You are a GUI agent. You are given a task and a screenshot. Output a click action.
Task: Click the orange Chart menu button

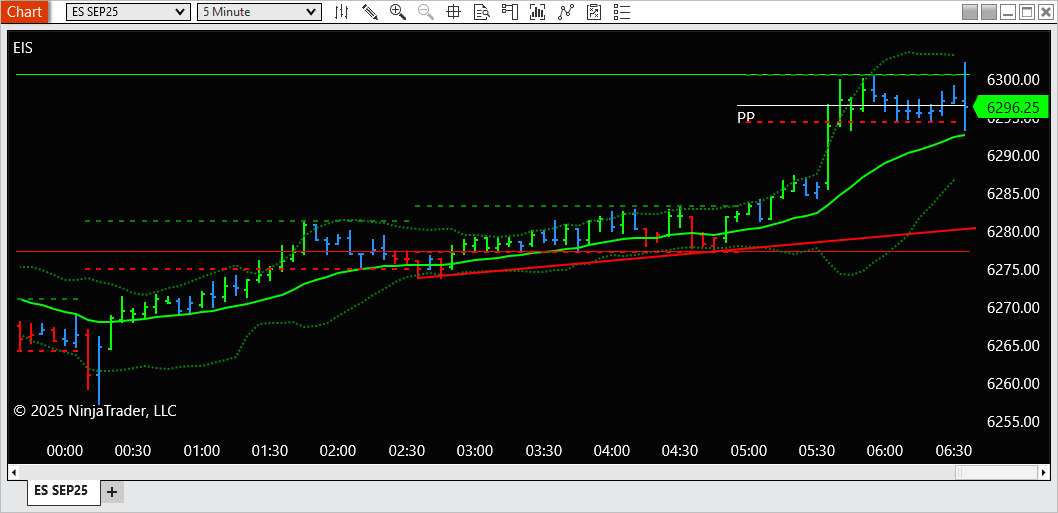[24, 11]
